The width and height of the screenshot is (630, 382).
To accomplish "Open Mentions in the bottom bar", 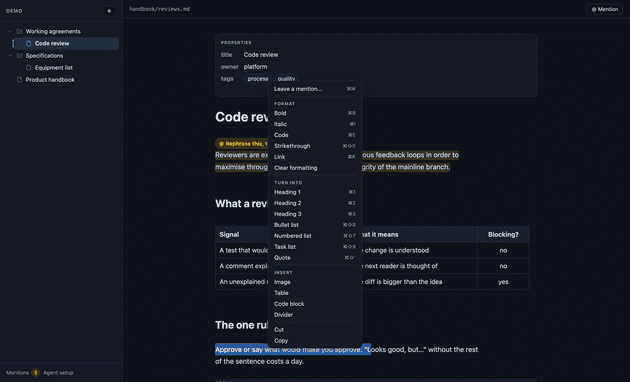I will 17,373.
